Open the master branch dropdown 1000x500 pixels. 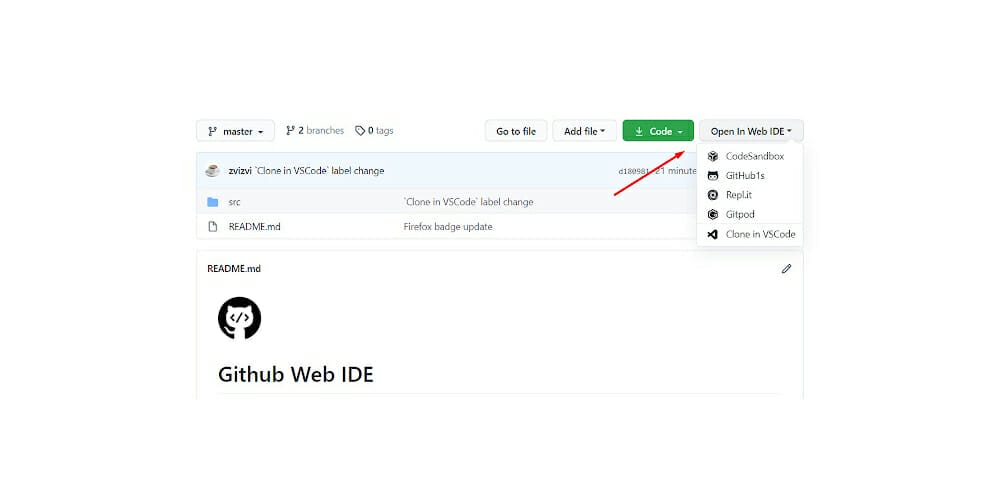(x=235, y=131)
